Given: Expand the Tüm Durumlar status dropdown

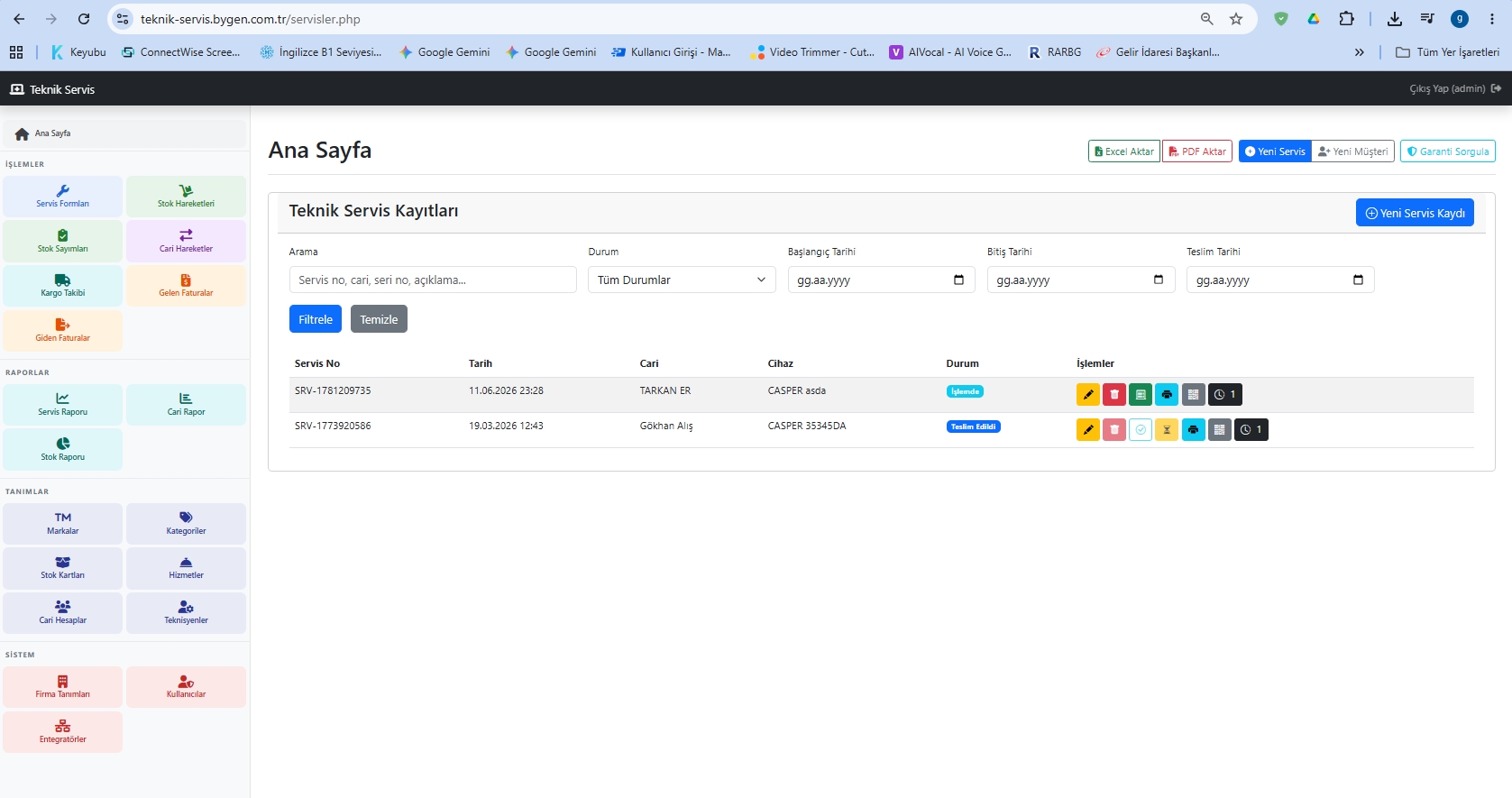Looking at the screenshot, I should (682, 280).
